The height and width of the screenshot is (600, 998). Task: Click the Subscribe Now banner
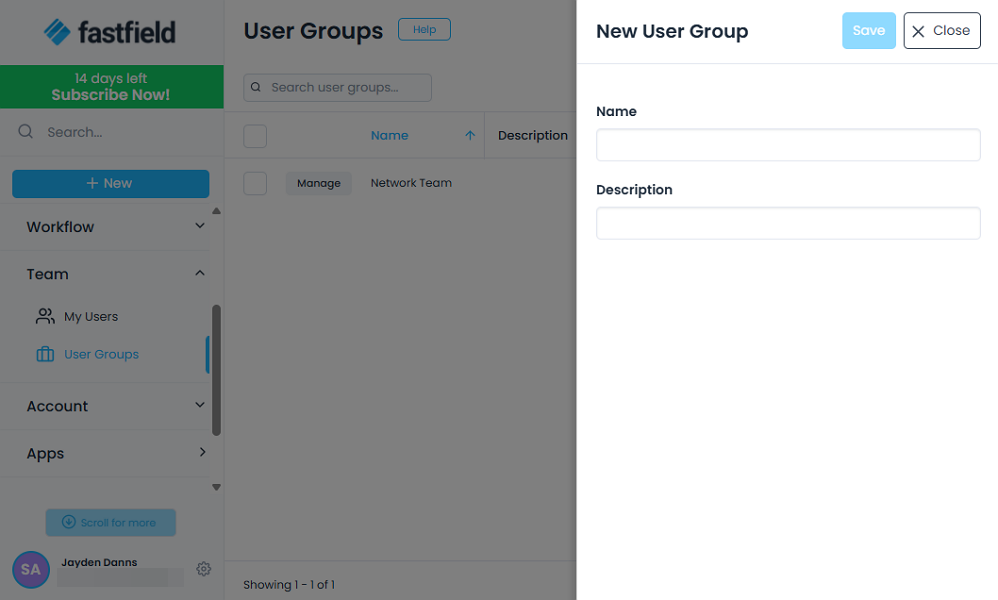pos(111,87)
